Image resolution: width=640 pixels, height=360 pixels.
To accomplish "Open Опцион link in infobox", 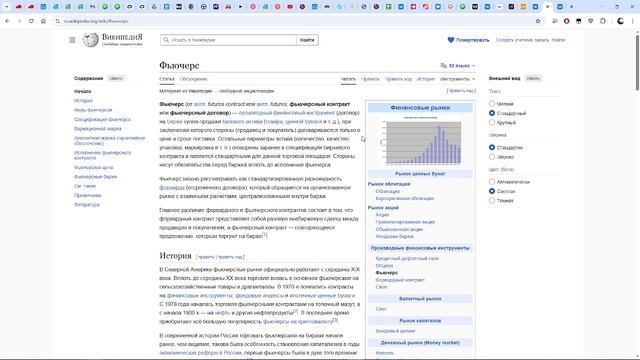I will pyautogui.click(x=384, y=265).
